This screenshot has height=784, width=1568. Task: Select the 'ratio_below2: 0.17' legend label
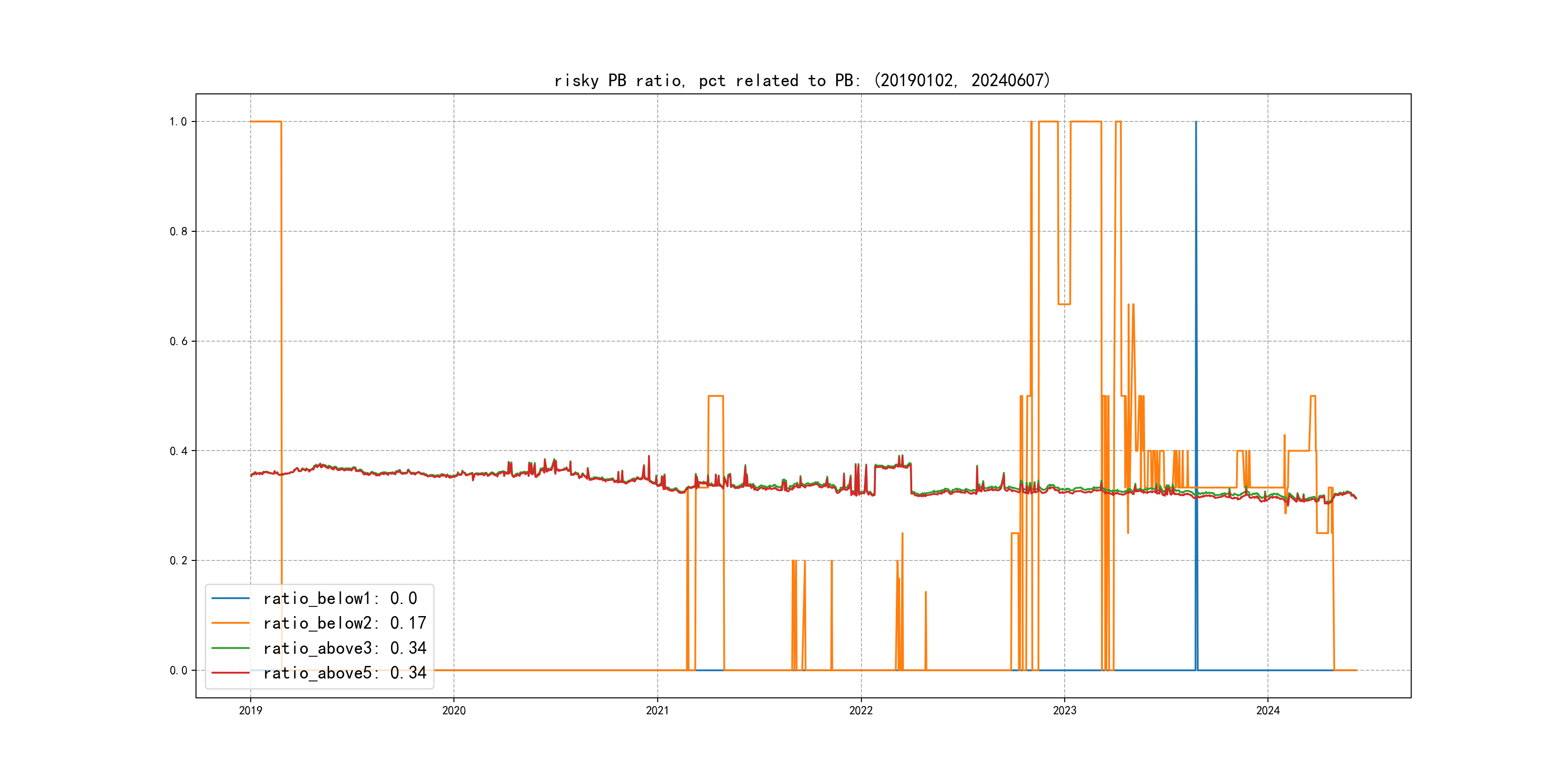coord(345,623)
